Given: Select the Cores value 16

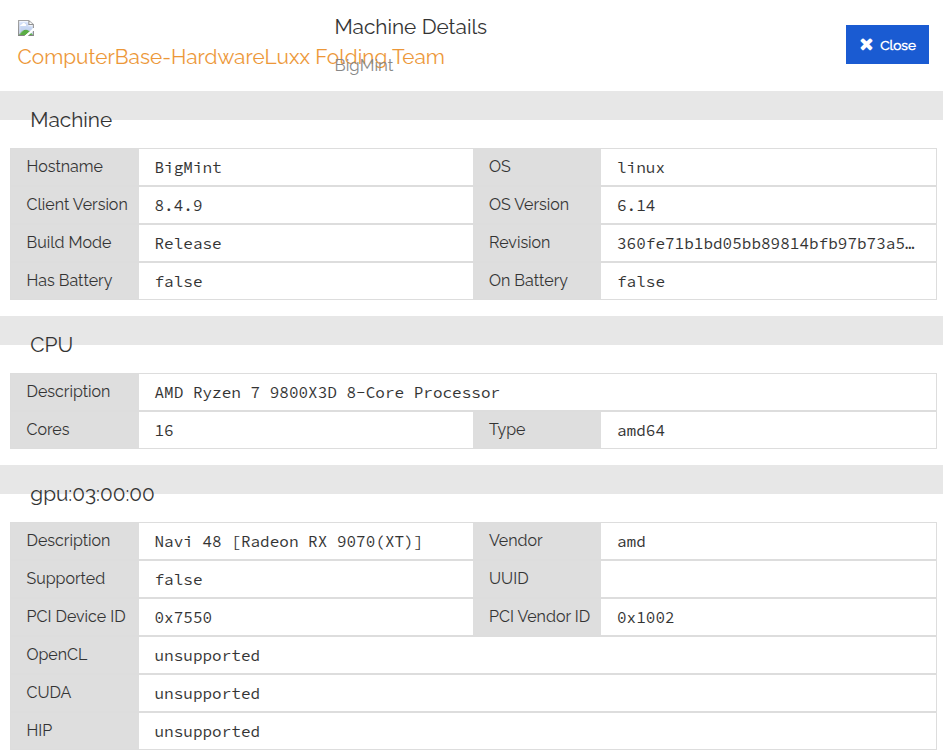Looking at the screenshot, I should (164, 431).
